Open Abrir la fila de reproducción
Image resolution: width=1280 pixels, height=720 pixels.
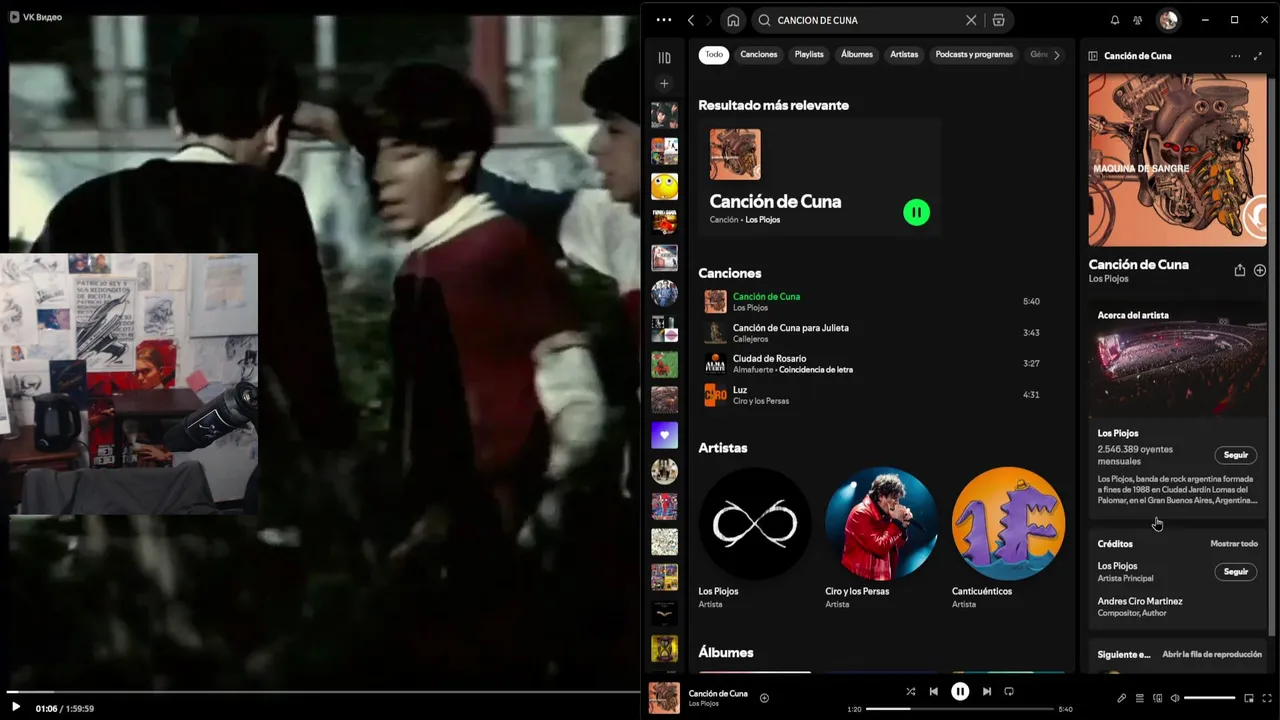pyautogui.click(x=1212, y=654)
